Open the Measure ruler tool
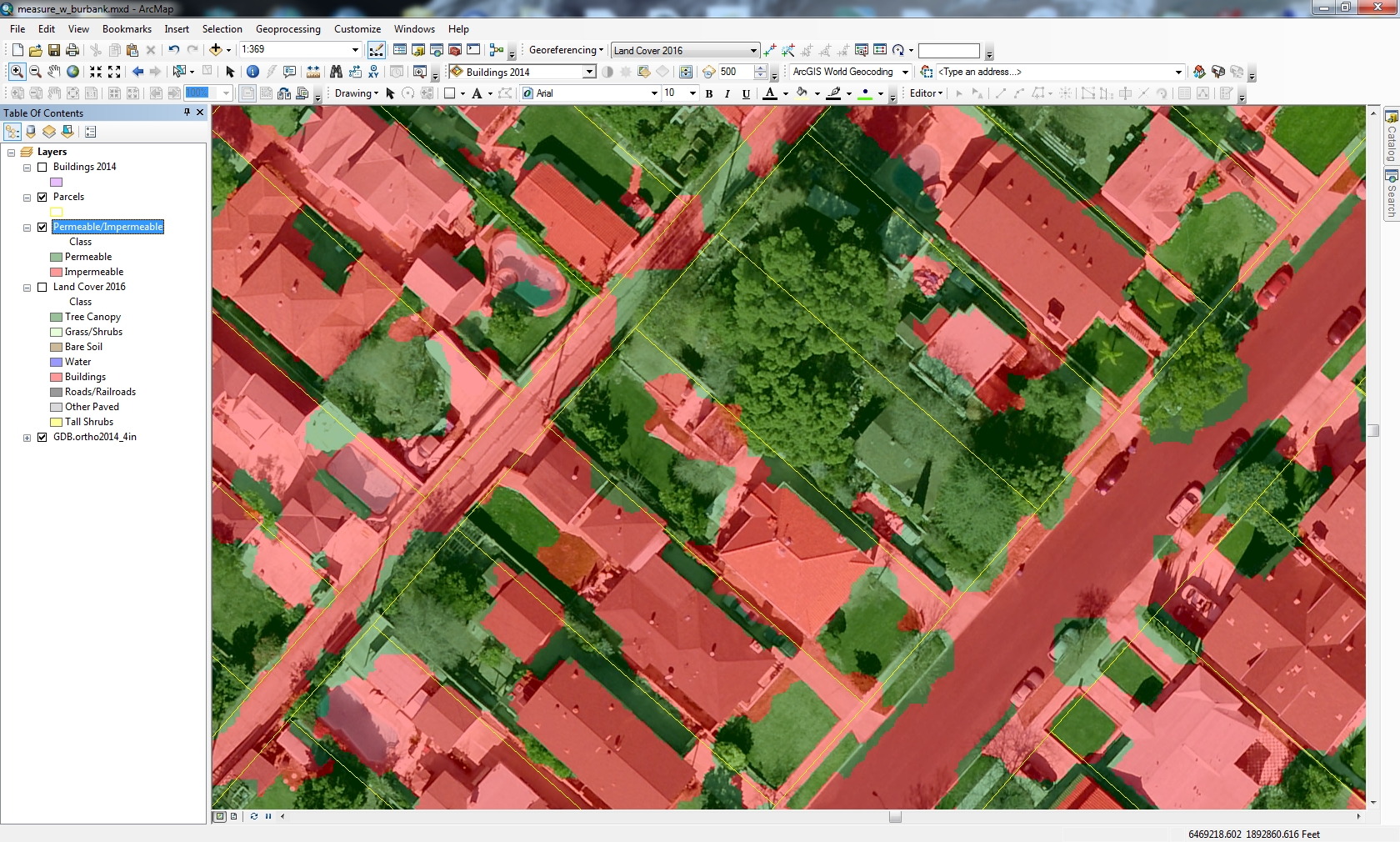Viewport: 1400px width, 842px height. click(x=313, y=72)
